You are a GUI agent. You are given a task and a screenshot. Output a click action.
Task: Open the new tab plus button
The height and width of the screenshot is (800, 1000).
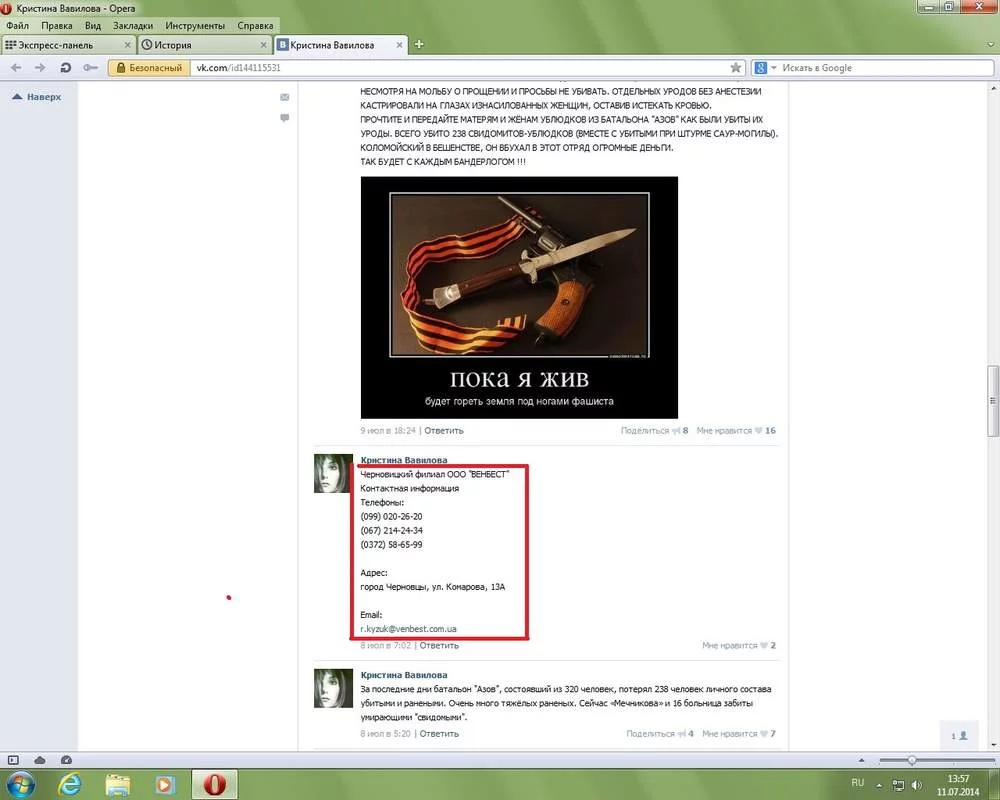coord(419,45)
